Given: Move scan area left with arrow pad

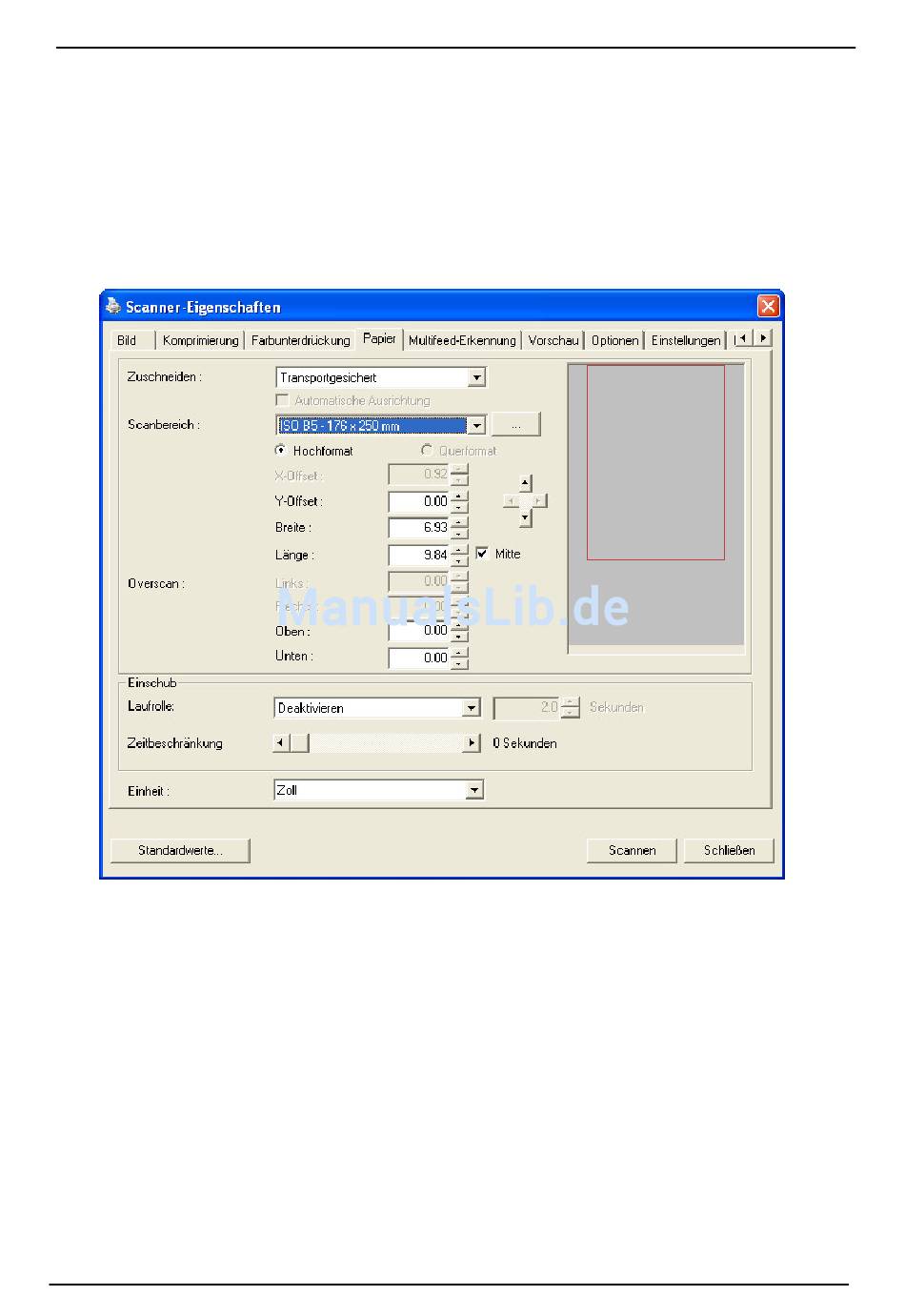Looking at the screenshot, I should (510, 500).
